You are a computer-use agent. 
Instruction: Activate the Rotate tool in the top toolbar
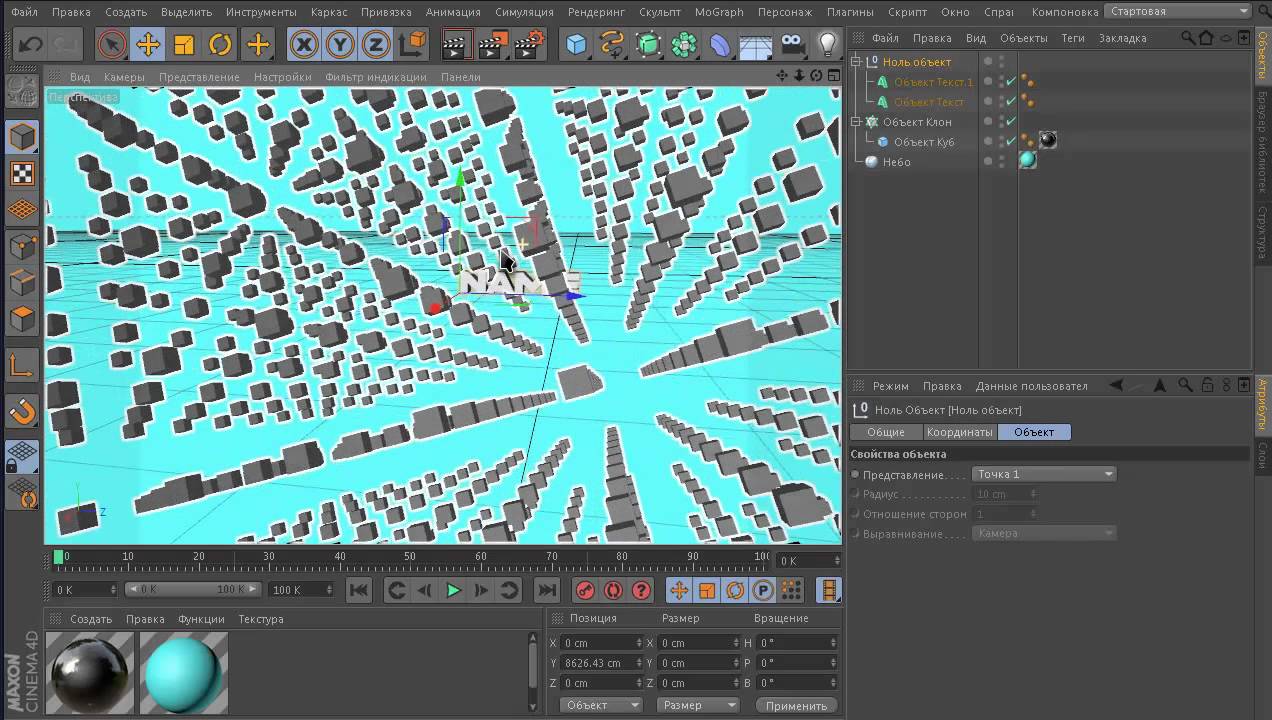coord(220,45)
